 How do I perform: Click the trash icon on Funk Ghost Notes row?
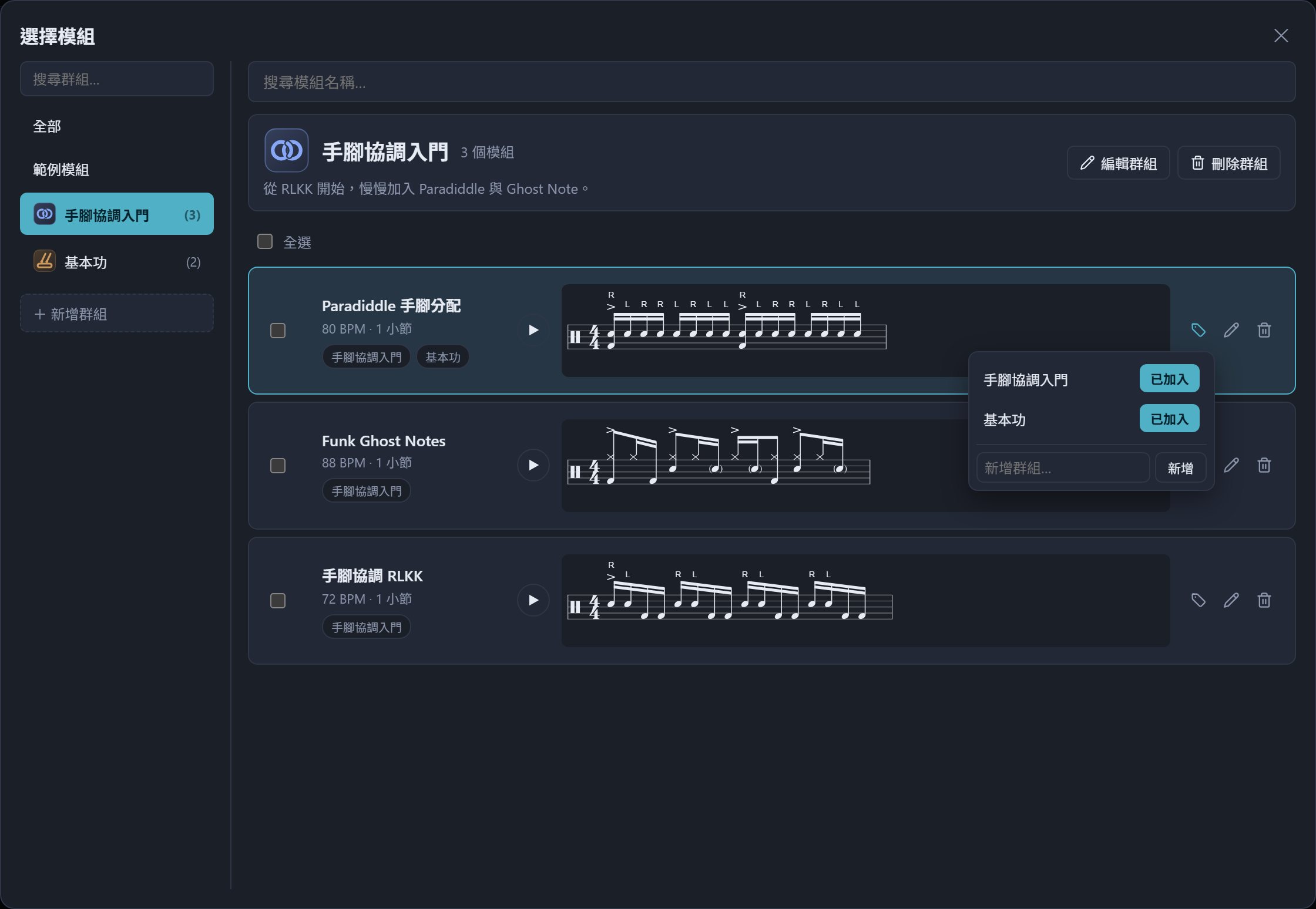(1264, 465)
